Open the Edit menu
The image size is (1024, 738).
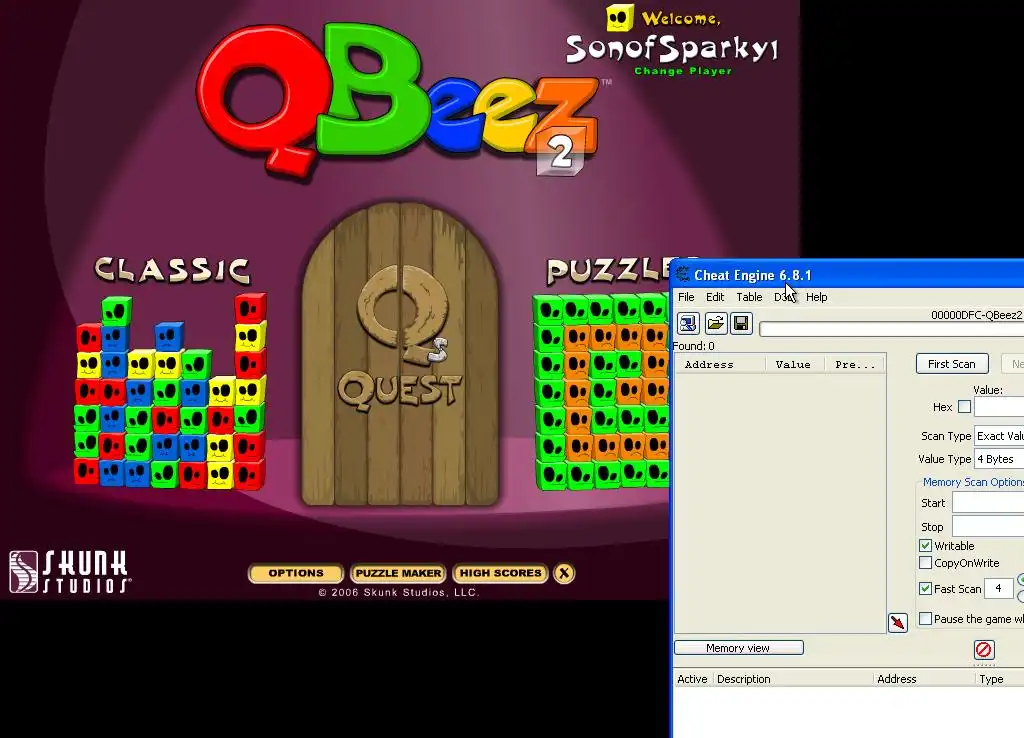(715, 297)
